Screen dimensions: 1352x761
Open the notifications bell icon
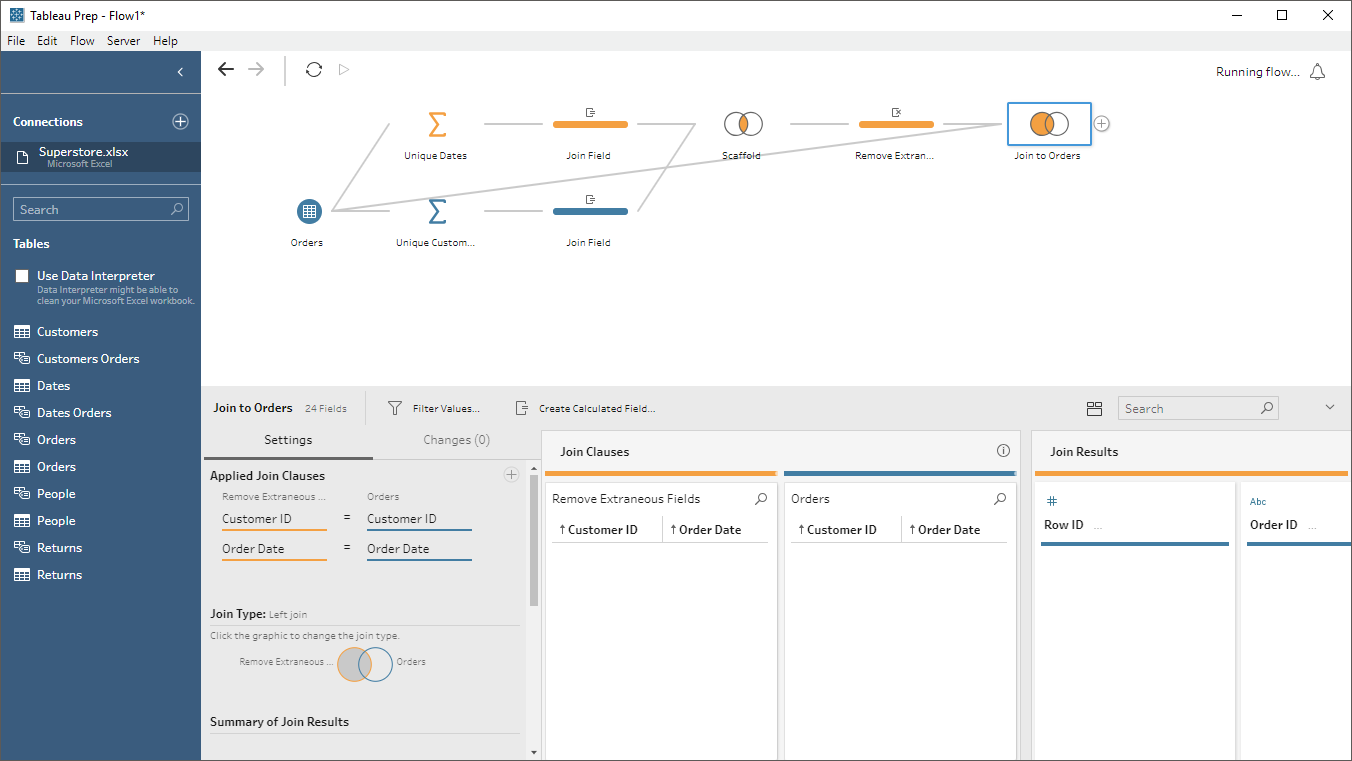(x=1318, y=72)
